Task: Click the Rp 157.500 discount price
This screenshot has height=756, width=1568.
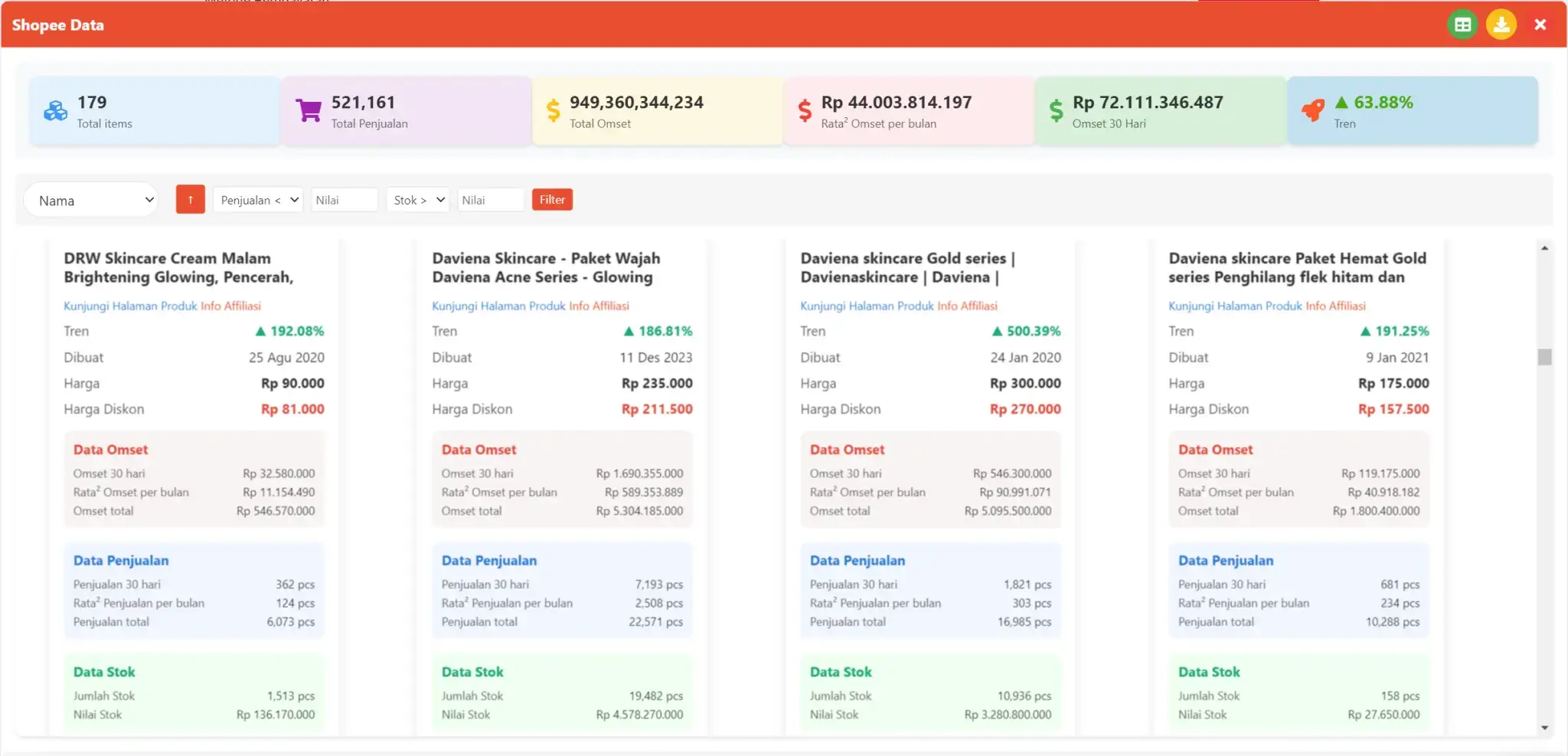Action: 1393,409
